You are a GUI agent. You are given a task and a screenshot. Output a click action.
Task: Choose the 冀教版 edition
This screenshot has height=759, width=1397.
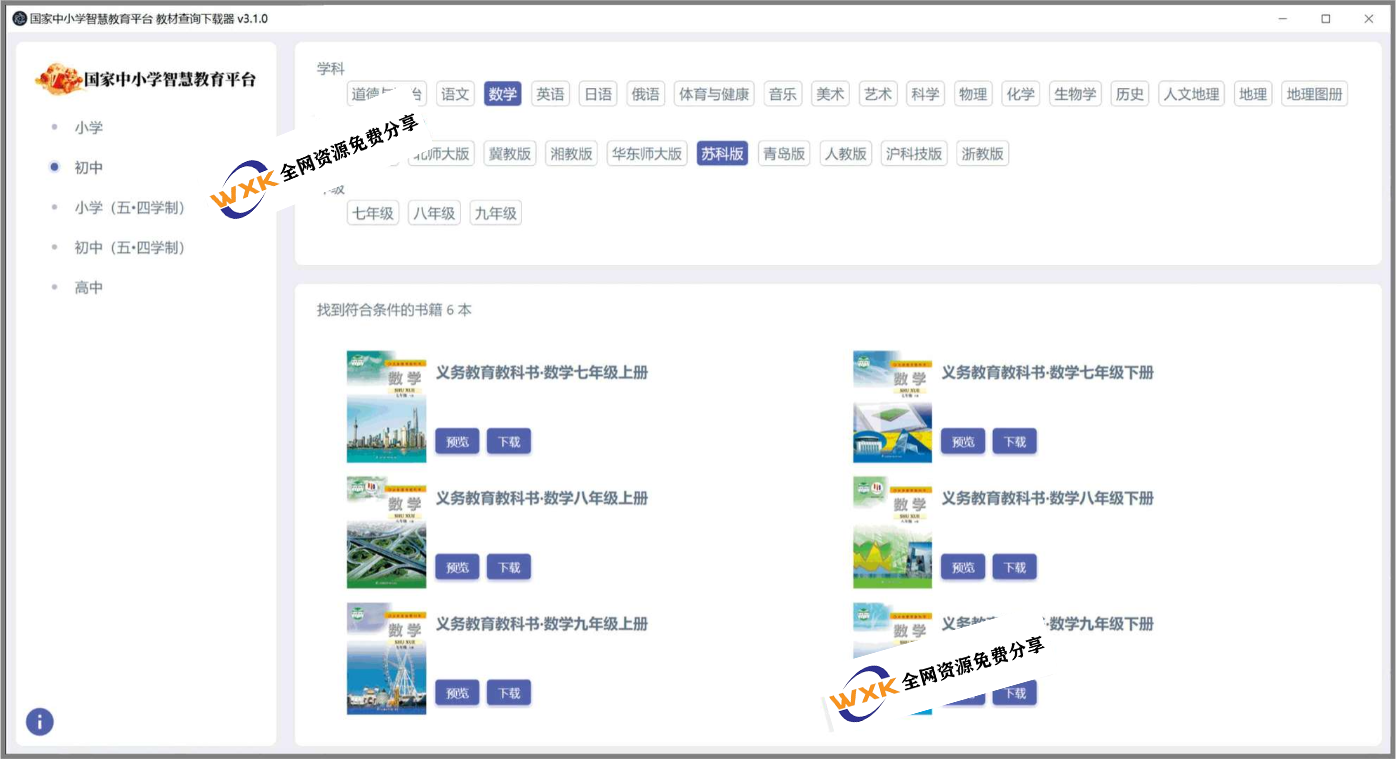[510, 154]
